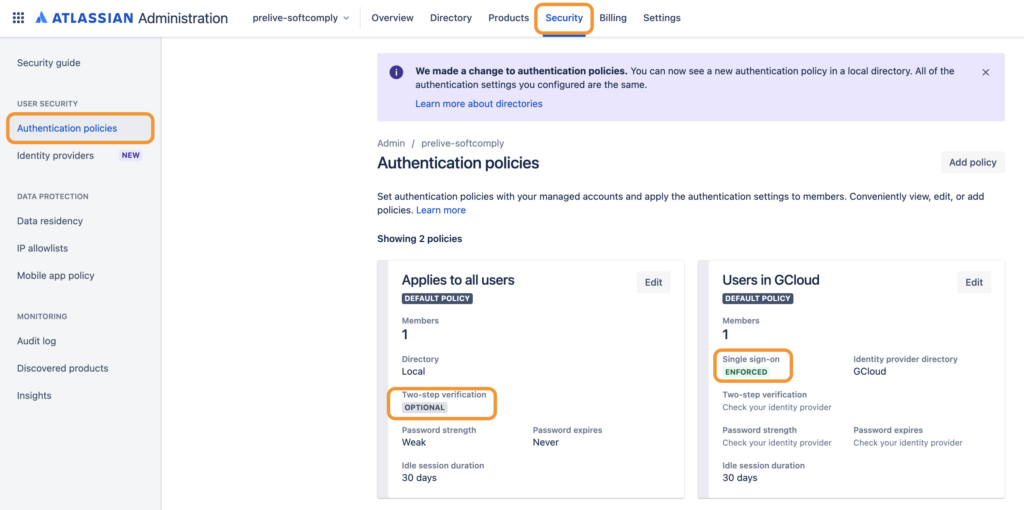This screenshot has width=1024, height=510.
Task: Open the app switcher grid icon
Action: pyautogui.click(x=18, y=18)
